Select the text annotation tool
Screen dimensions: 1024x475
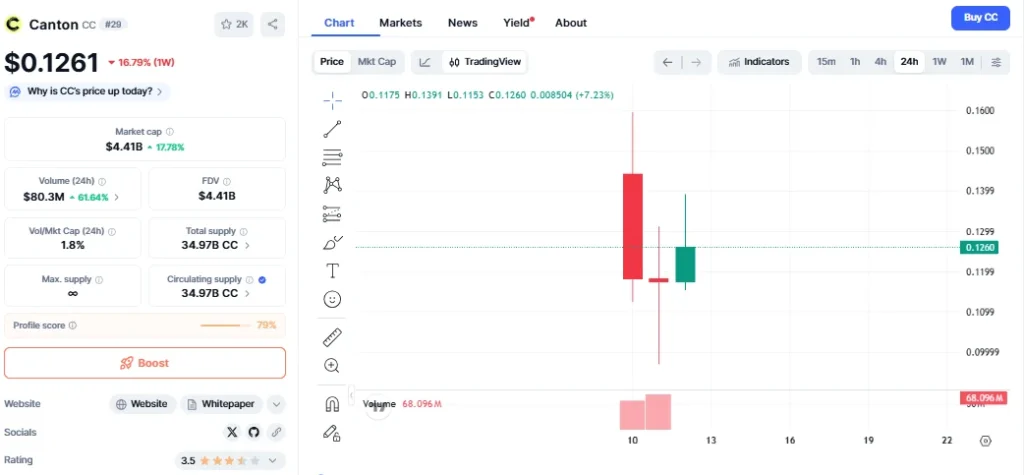(332, 270)
